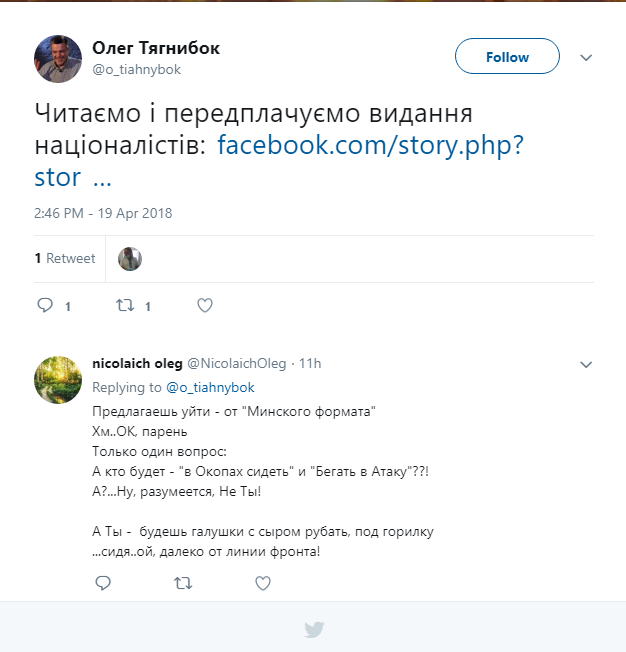Click the @o_tiahnybok handle under name
Viewport: 626px width, 652px height.
pyautogui.click(x=137, y=70)
